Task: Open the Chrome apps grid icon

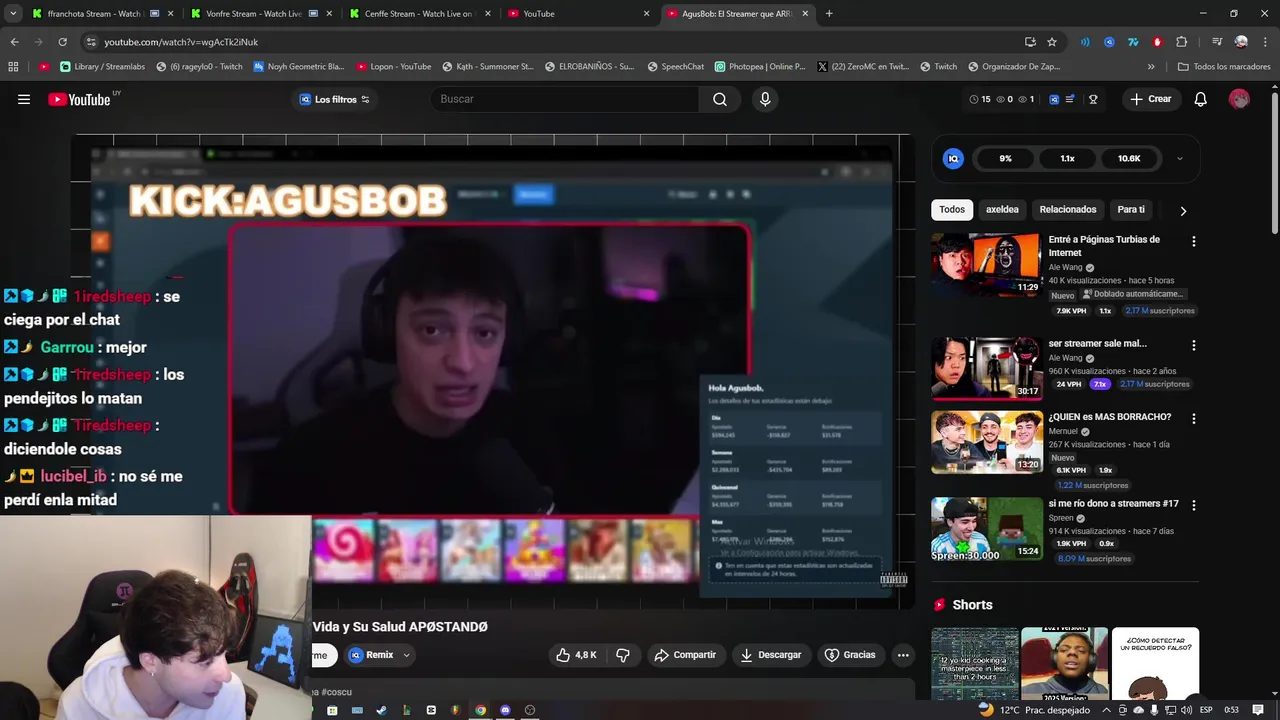Action: [x=13, y=67]
